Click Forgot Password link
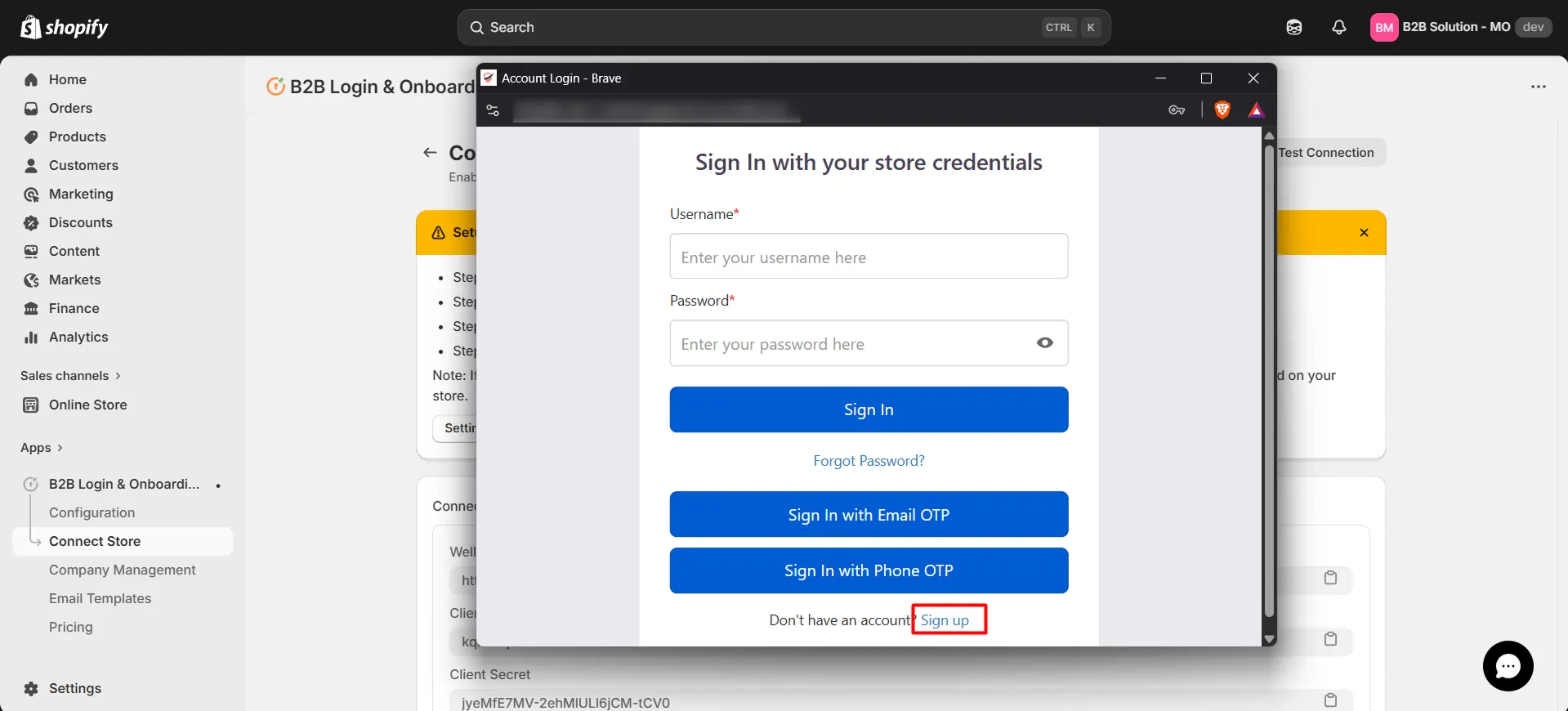1568x711 pixels. [x=868, y=460]
